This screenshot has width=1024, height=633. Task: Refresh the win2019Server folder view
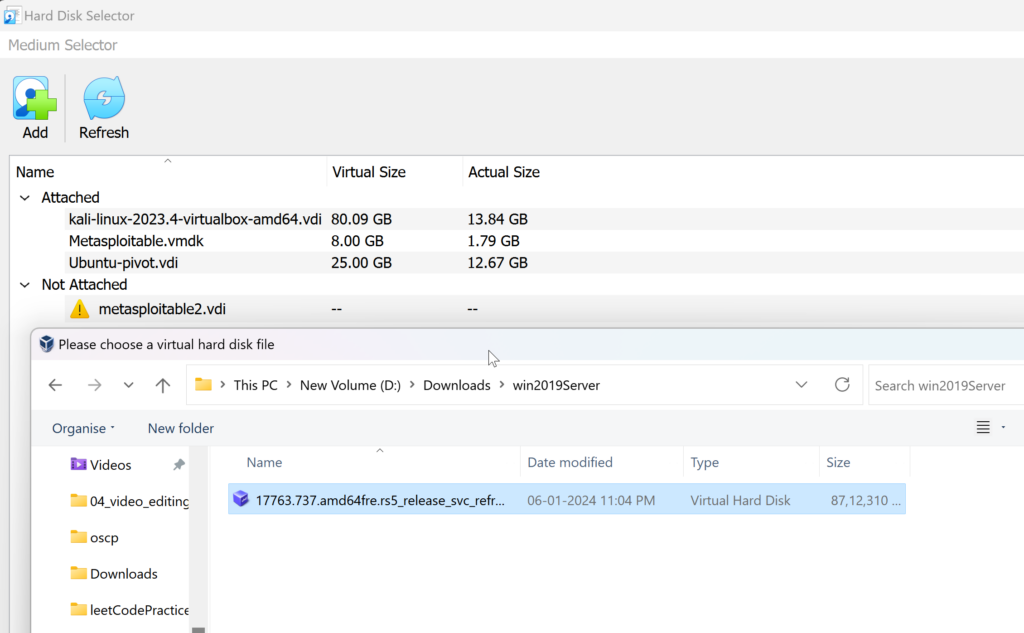842,385
